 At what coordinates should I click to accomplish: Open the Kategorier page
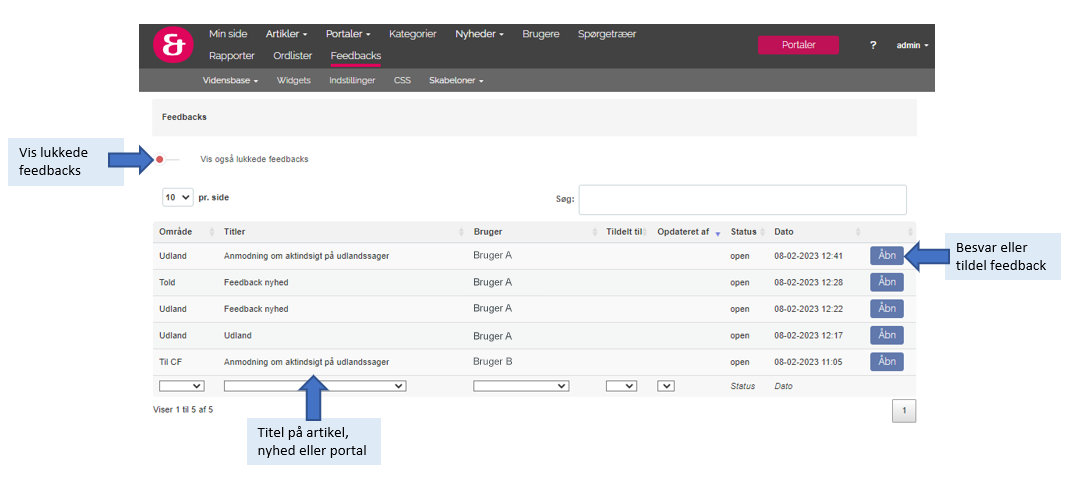[413, 34]
